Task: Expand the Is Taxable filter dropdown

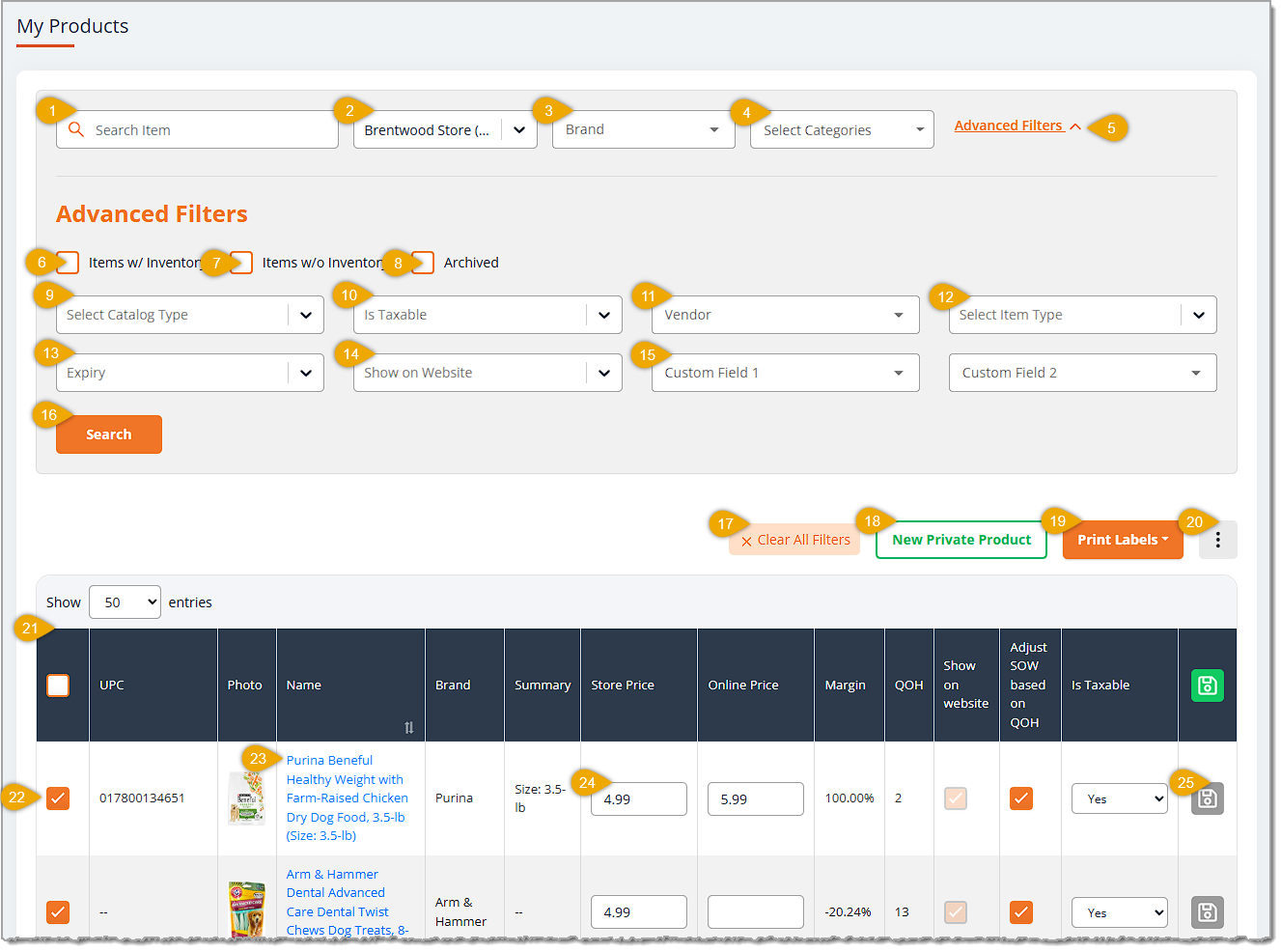Action: 488,315
